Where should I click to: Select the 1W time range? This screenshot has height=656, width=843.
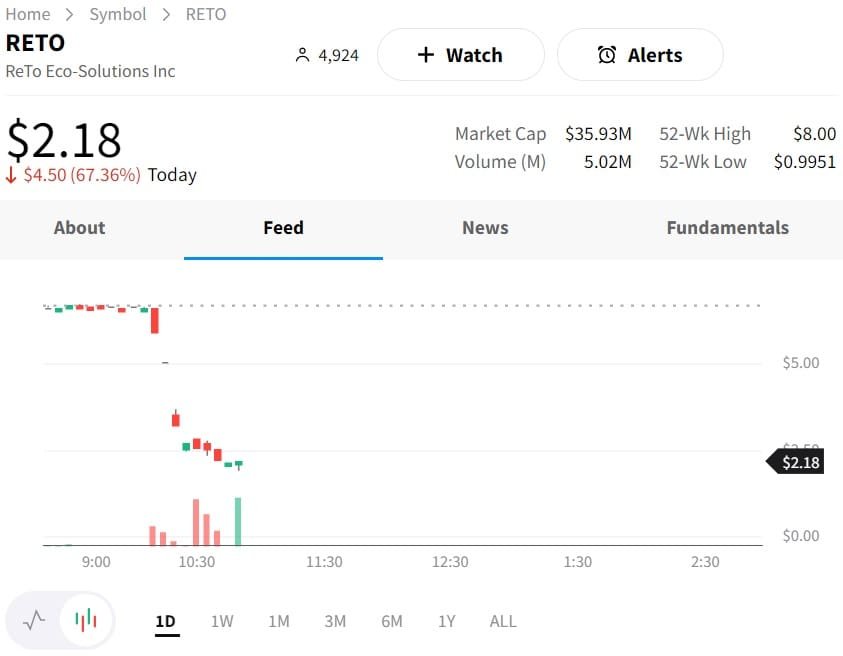tap(222, 621)
